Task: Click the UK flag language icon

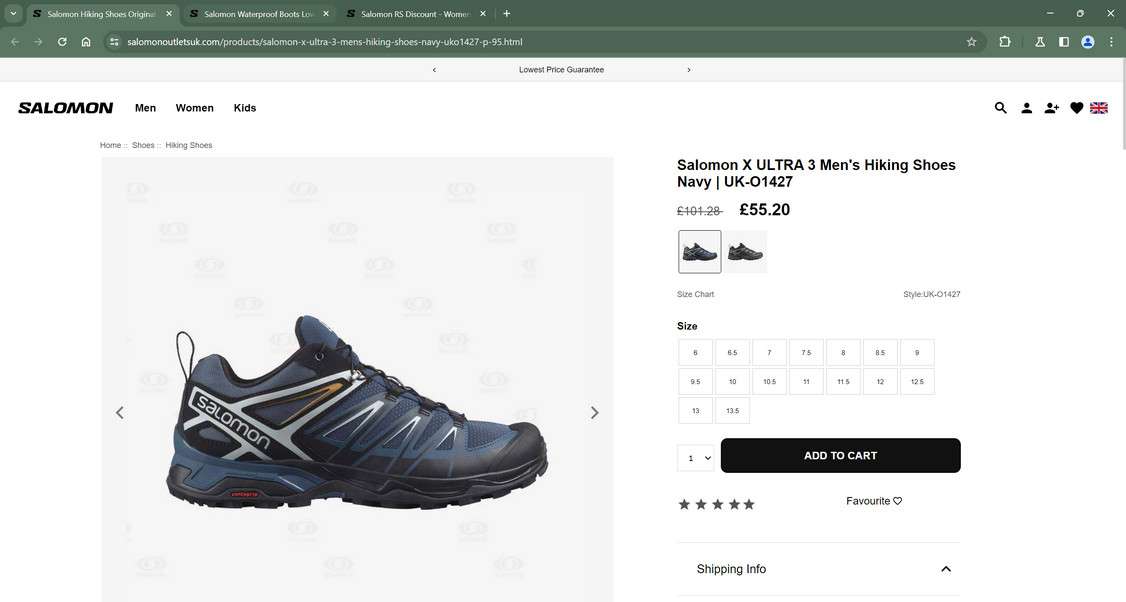Action: pyautogui.click(x=1099, y=108)
